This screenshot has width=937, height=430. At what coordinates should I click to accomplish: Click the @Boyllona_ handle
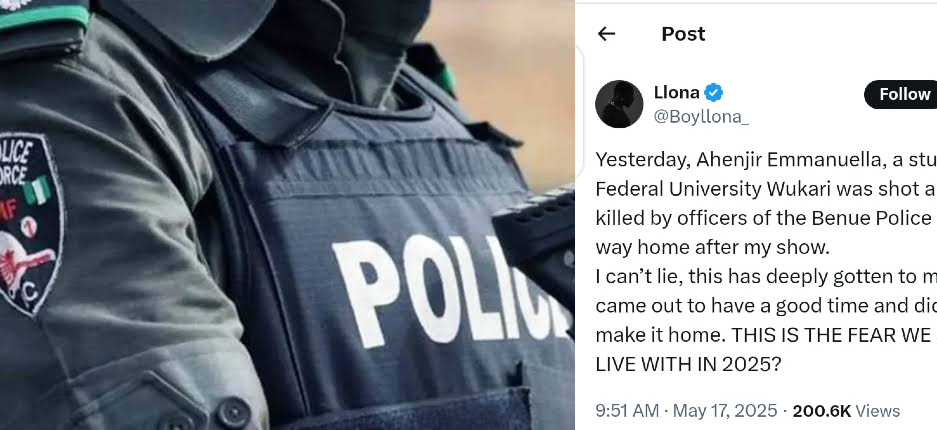[x=701, y=117]
